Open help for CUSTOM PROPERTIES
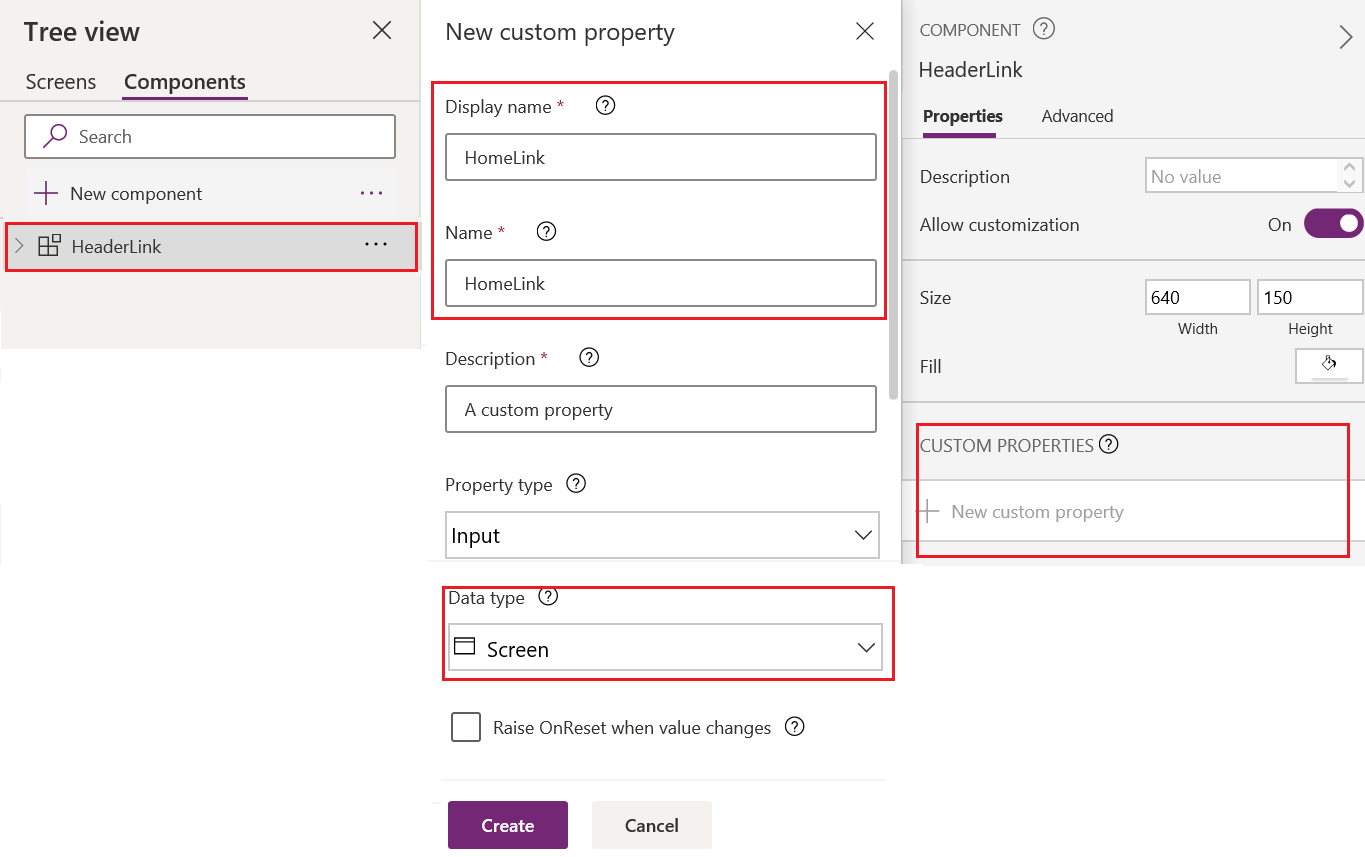Image resolution: width=1365 pixels, height=857 pixels. tap(1108, 444)
